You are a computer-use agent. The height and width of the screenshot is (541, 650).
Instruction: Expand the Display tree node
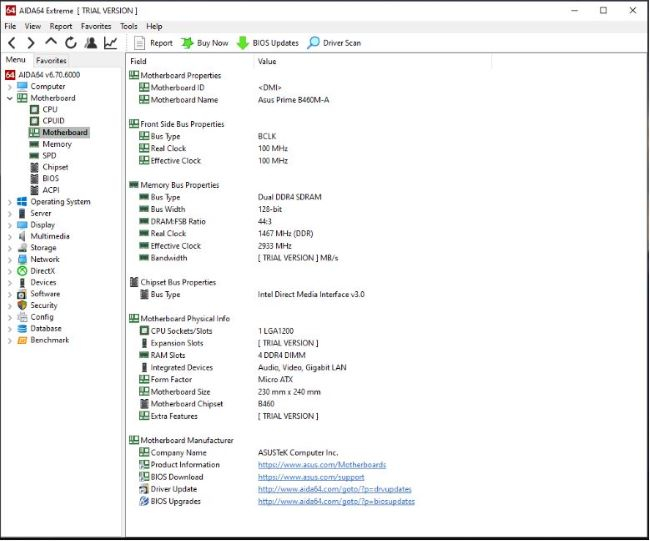tap(10, 226)
